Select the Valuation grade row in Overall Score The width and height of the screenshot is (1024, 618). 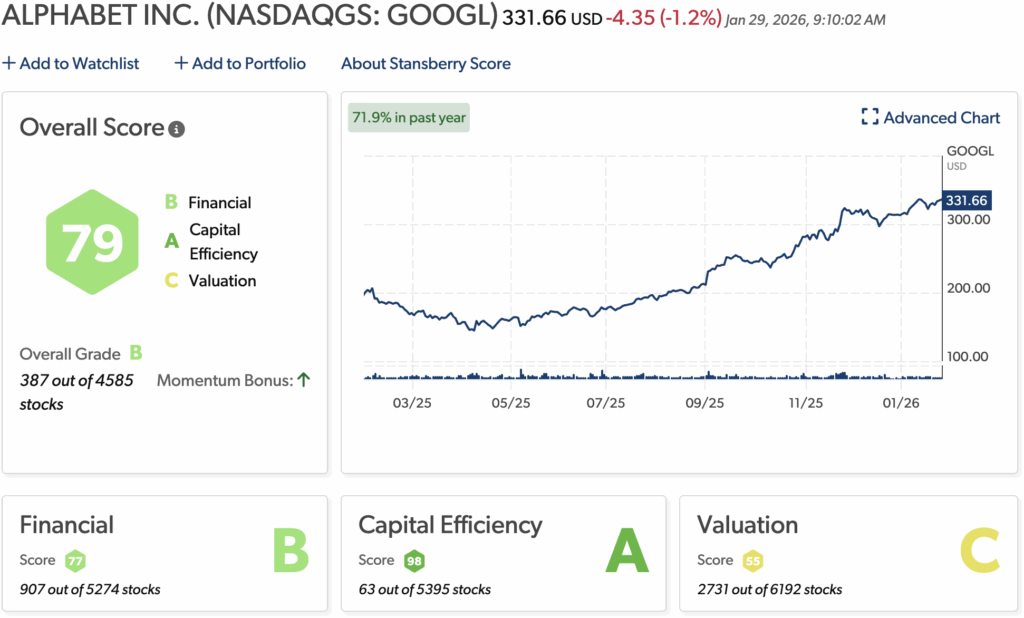click(211, 281)
